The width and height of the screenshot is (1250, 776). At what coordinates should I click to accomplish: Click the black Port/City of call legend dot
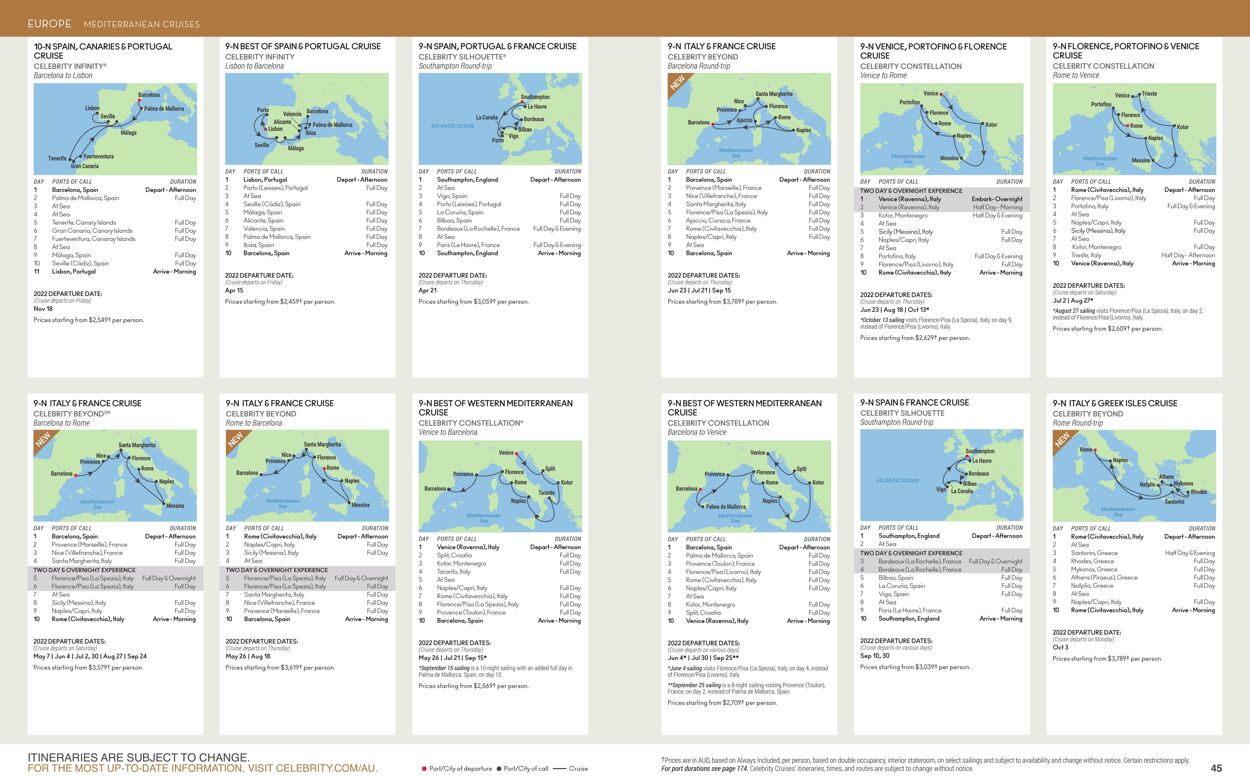[500, 769]
